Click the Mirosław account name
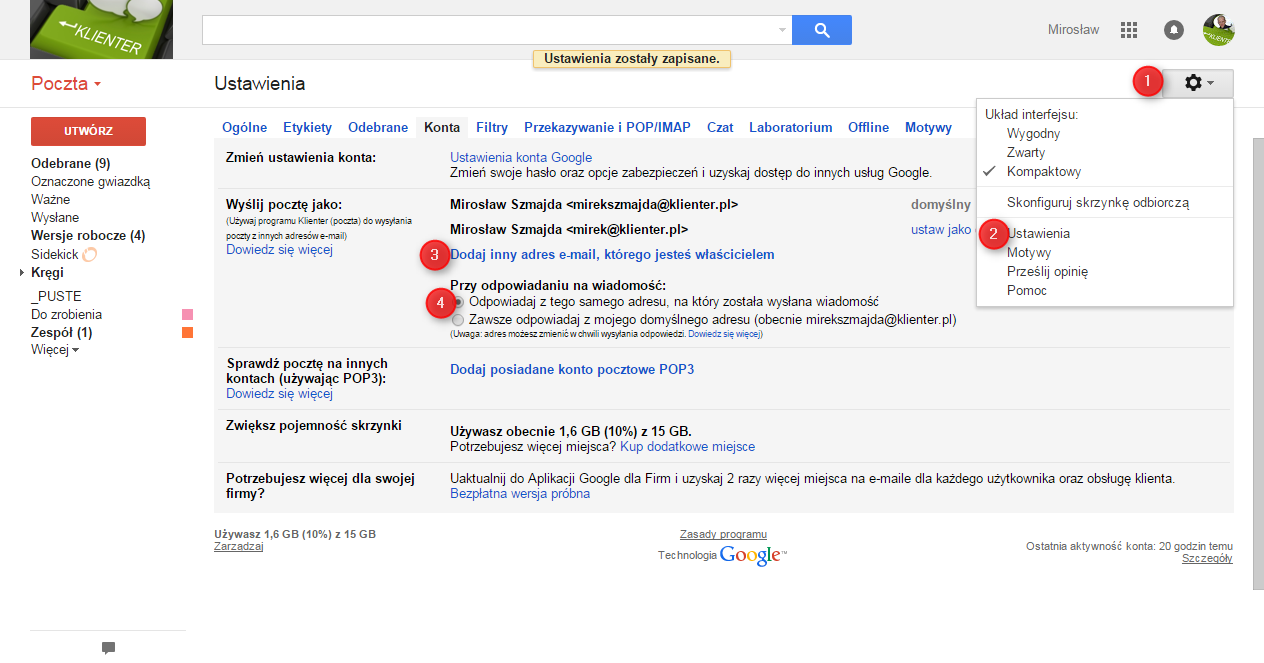The height and width of the screenshot is (663, 1264). [1073, 30]
